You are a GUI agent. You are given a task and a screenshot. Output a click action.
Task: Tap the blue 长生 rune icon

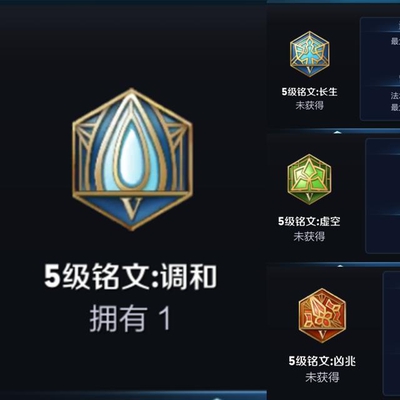(309, 54)
